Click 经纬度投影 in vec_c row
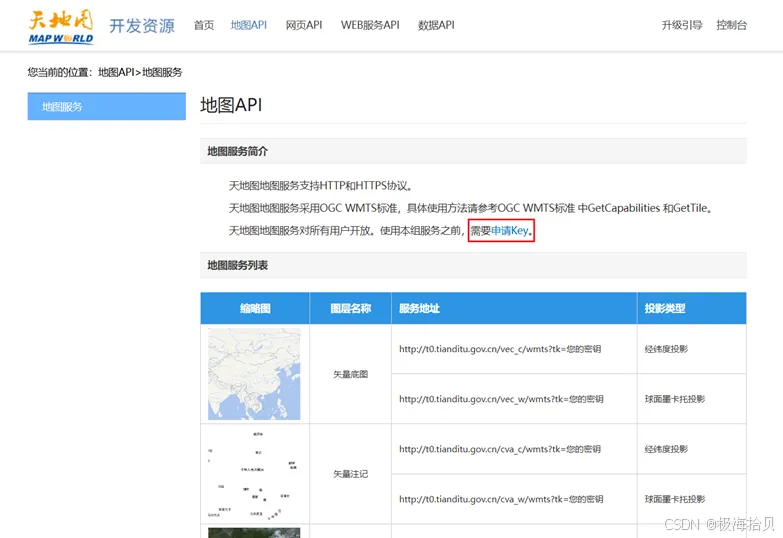The width and height of the screenshot is (783, 538). pos(666,349)
